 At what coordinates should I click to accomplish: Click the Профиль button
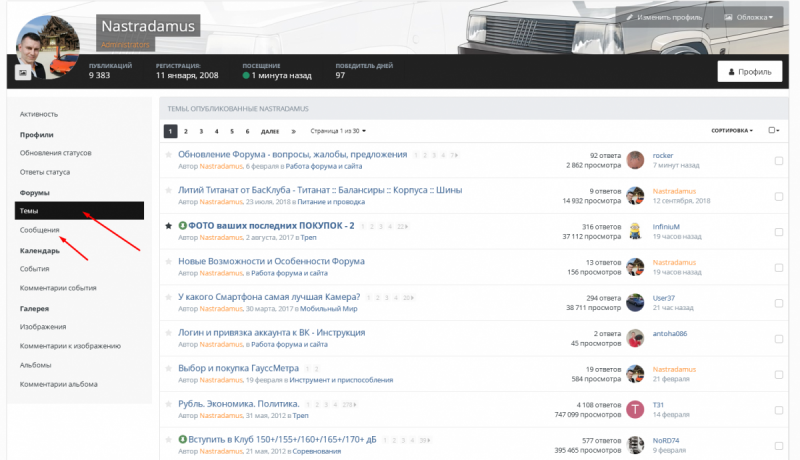click(x=749, y=71)
